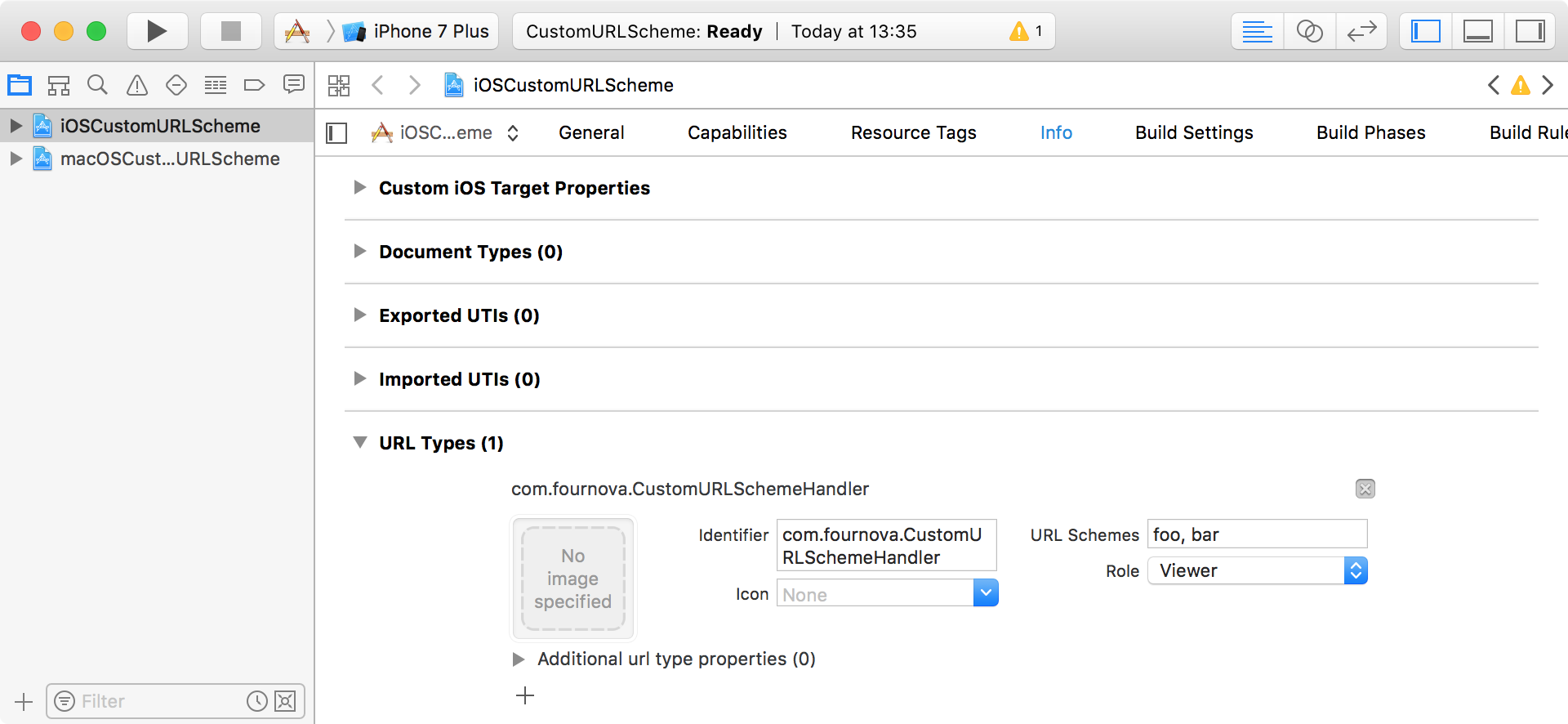Switch to the Capabilities tab
The width and height of the screenshot is (1568, 724).
coord(737,132)
